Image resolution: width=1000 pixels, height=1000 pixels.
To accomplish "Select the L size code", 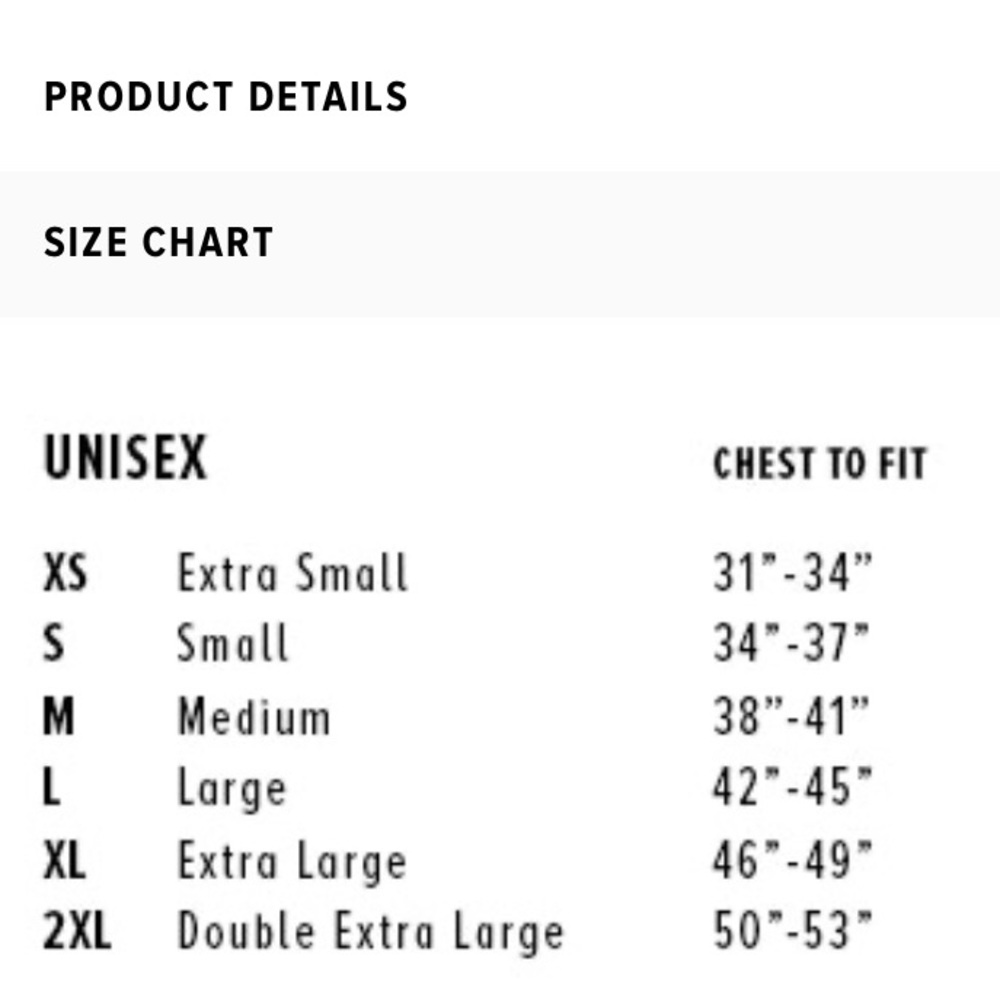I will point(52,788).
